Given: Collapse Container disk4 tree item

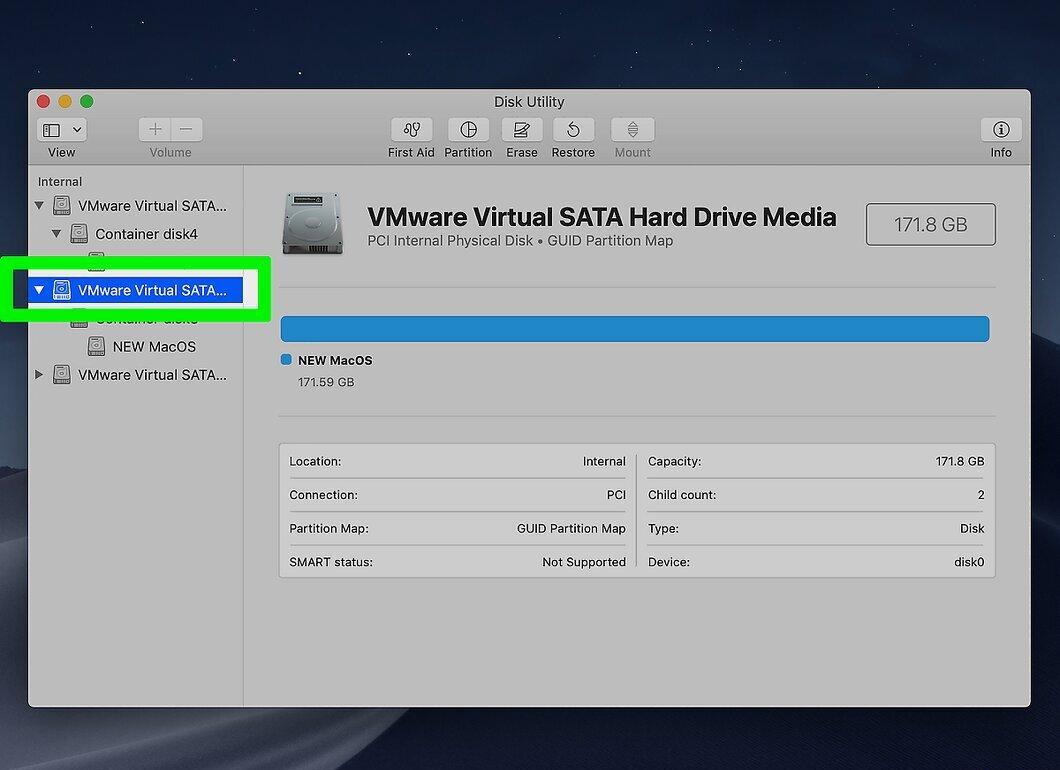Looking at the screenshot, I should coord(56,234).
